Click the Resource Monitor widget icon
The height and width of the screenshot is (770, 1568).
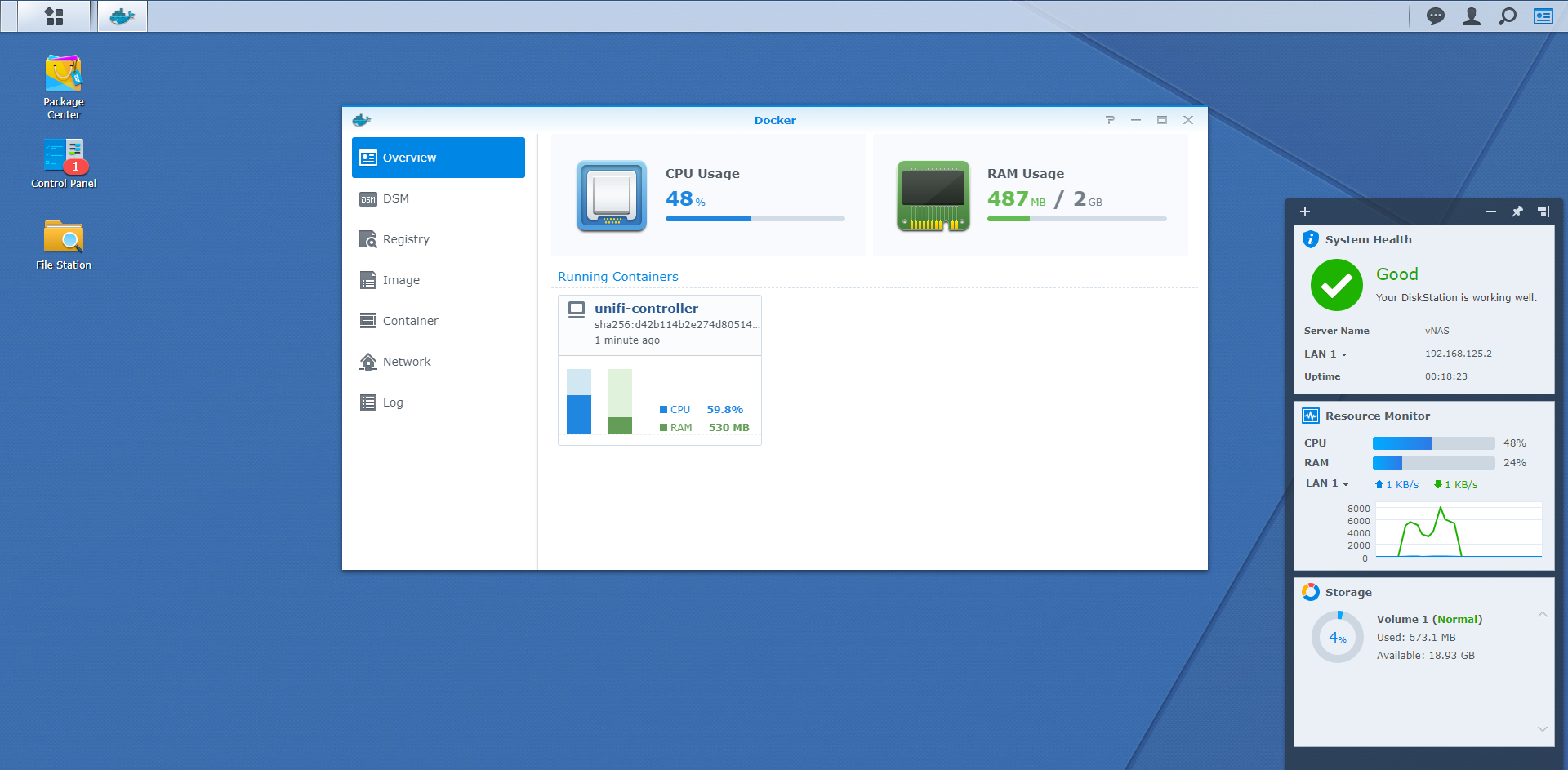click(x=1311, y=416)
